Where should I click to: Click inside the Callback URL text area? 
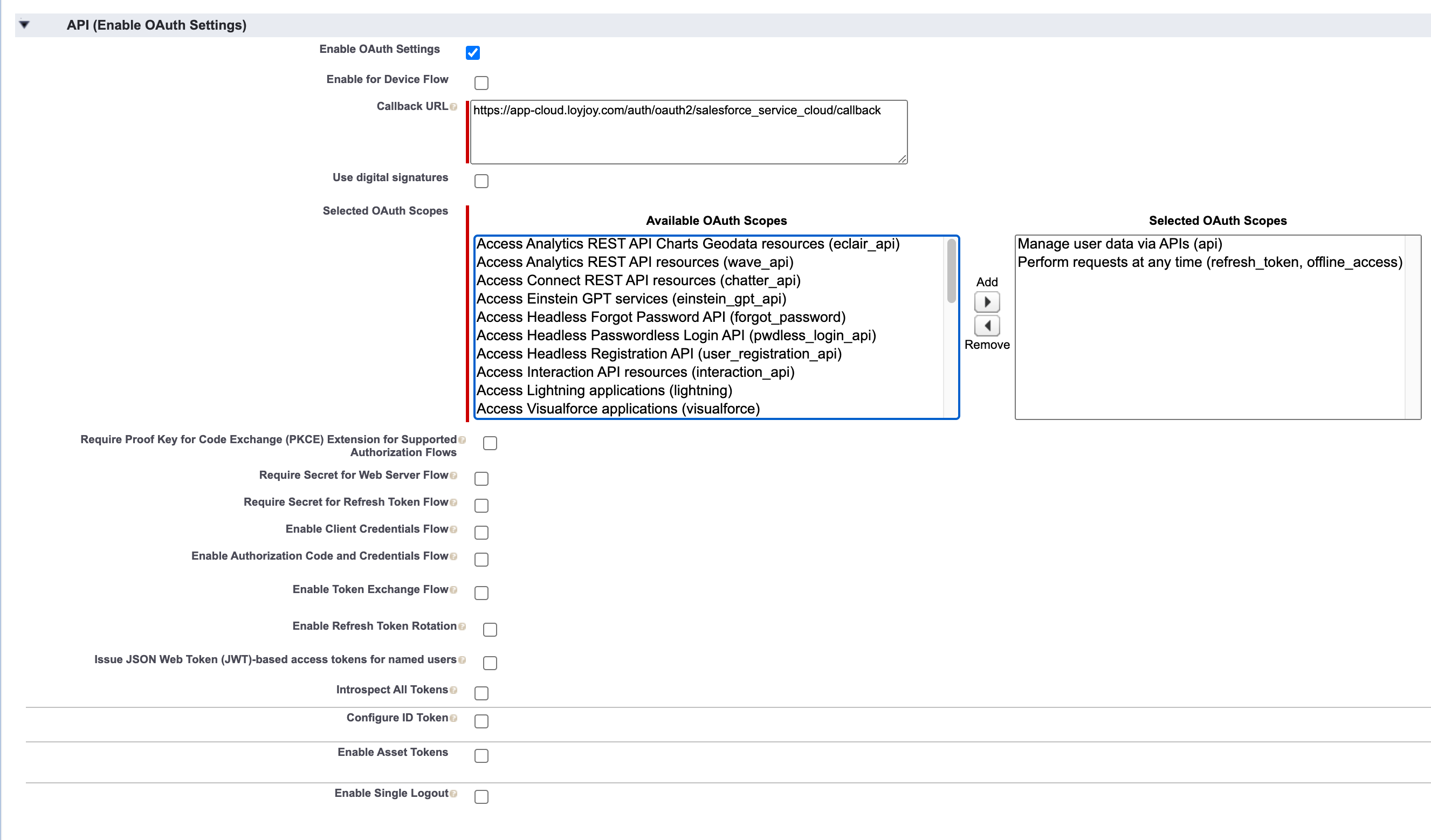click(x=688, y=136)
